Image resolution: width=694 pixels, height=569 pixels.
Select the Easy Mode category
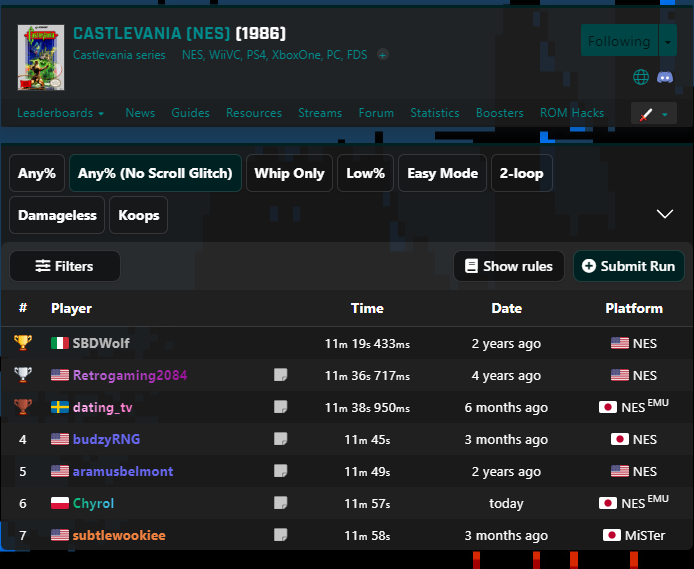[442, 173]
